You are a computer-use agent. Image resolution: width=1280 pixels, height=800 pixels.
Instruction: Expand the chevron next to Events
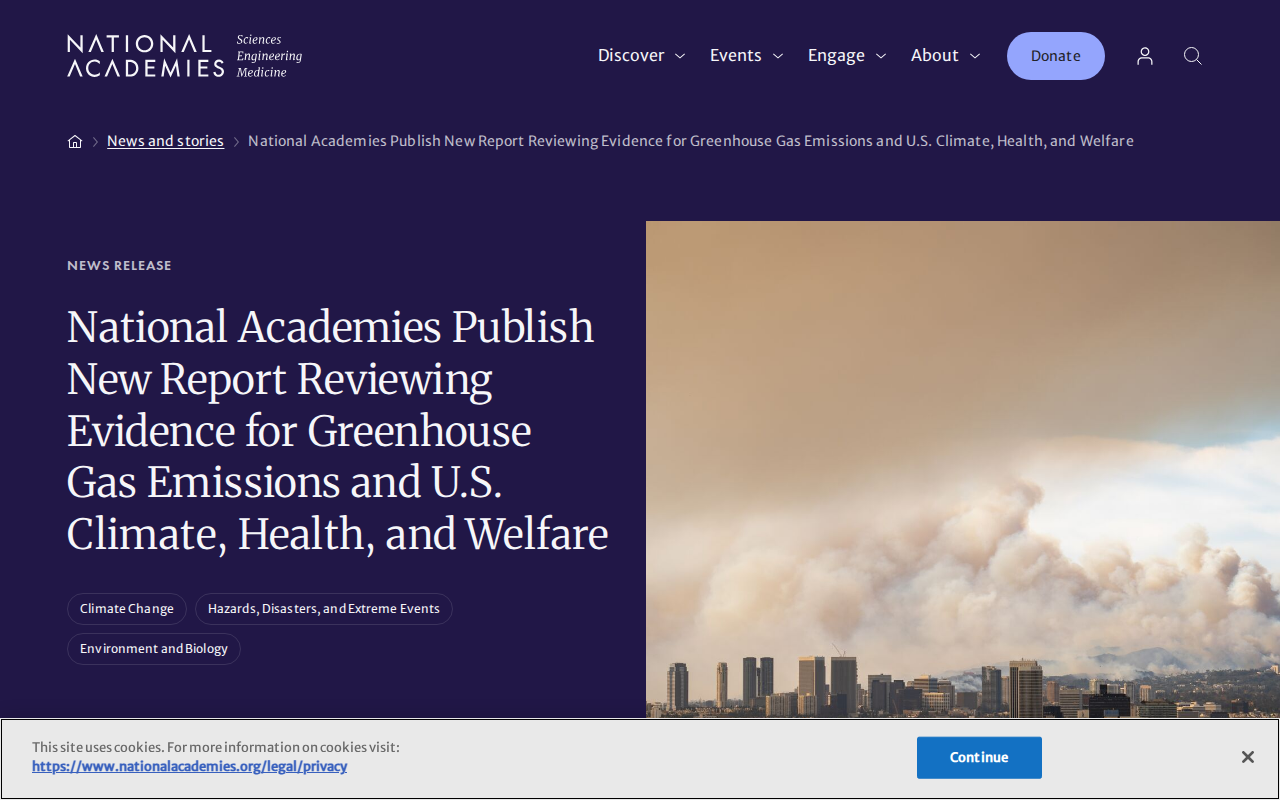(x=778, y=56)
